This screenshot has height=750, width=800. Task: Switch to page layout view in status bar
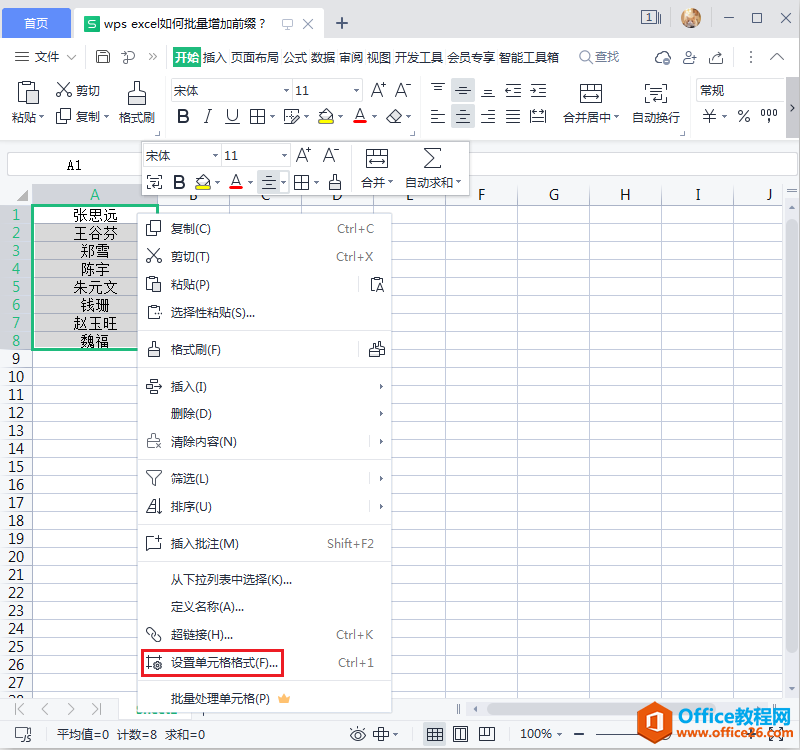[x=462, y=734]
